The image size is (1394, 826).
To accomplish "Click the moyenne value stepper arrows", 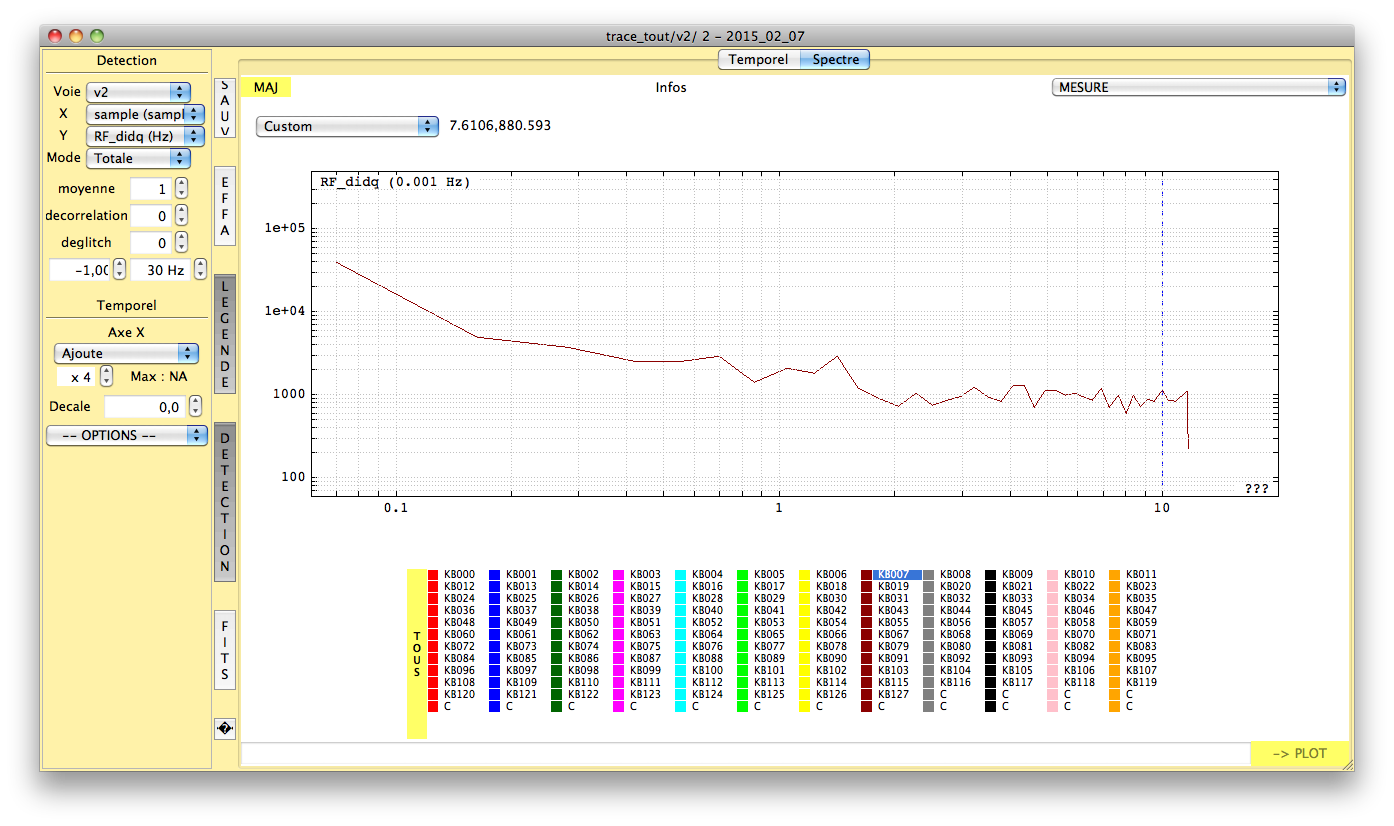I will click(181, 189).
